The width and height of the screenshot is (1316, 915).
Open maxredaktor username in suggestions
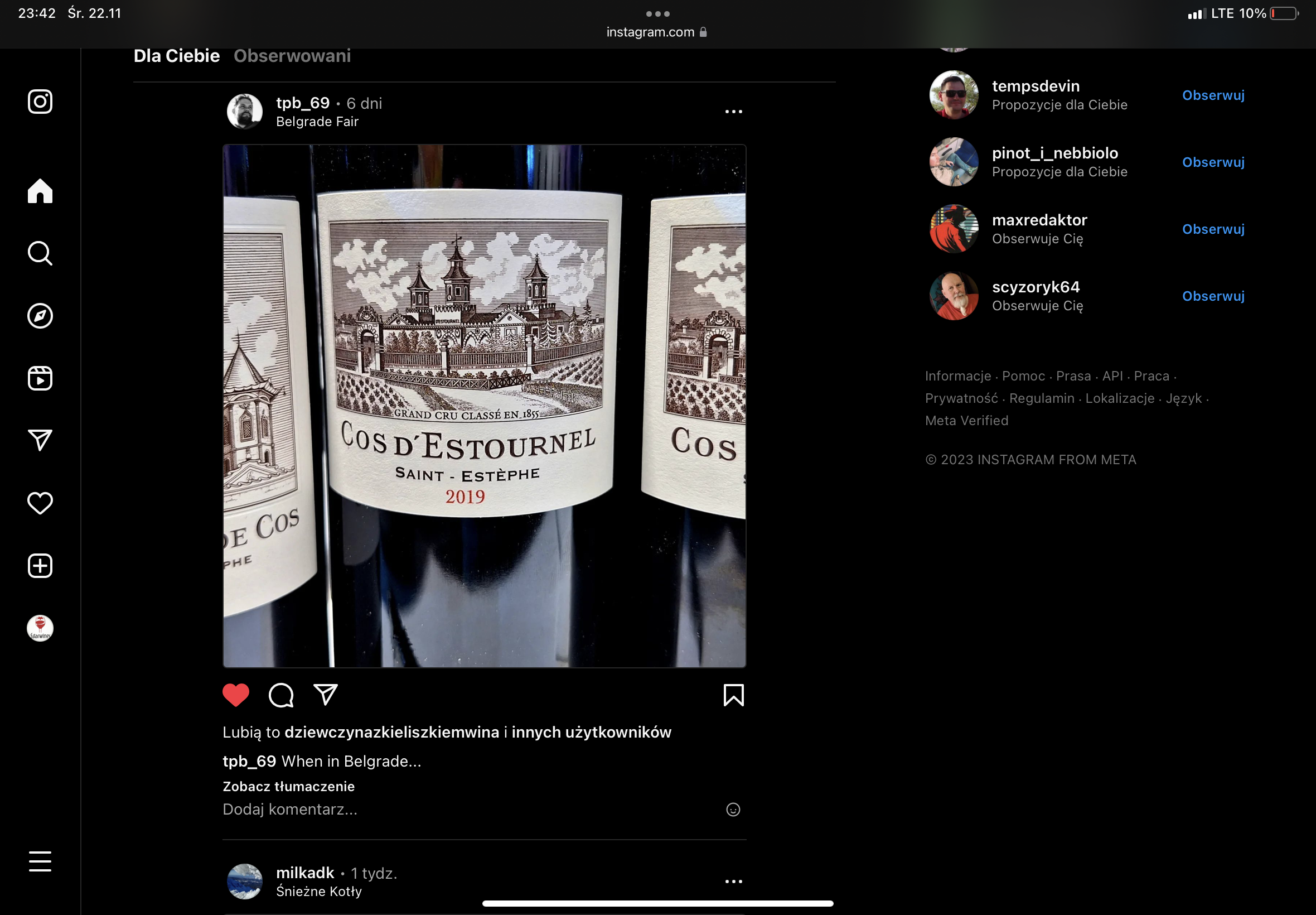tap(1039, 220)
